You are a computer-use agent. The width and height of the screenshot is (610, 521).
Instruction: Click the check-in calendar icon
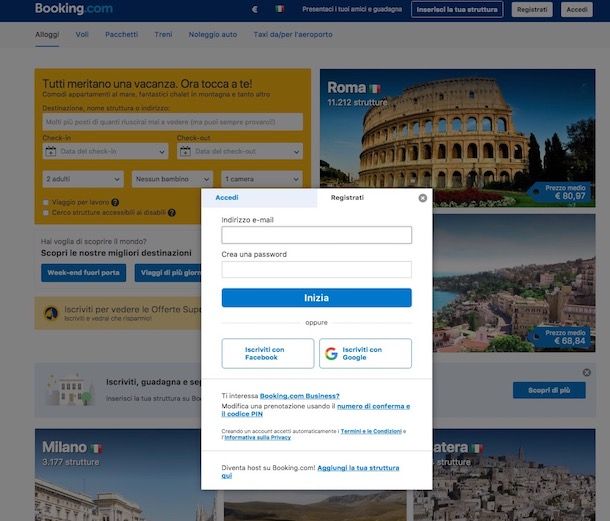coord(51,151)
